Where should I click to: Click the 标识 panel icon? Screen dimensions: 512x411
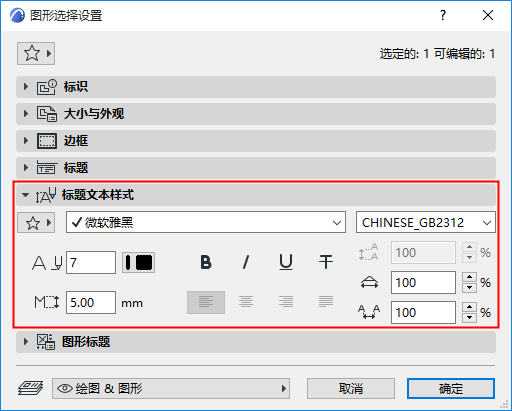tap(47, 87)
